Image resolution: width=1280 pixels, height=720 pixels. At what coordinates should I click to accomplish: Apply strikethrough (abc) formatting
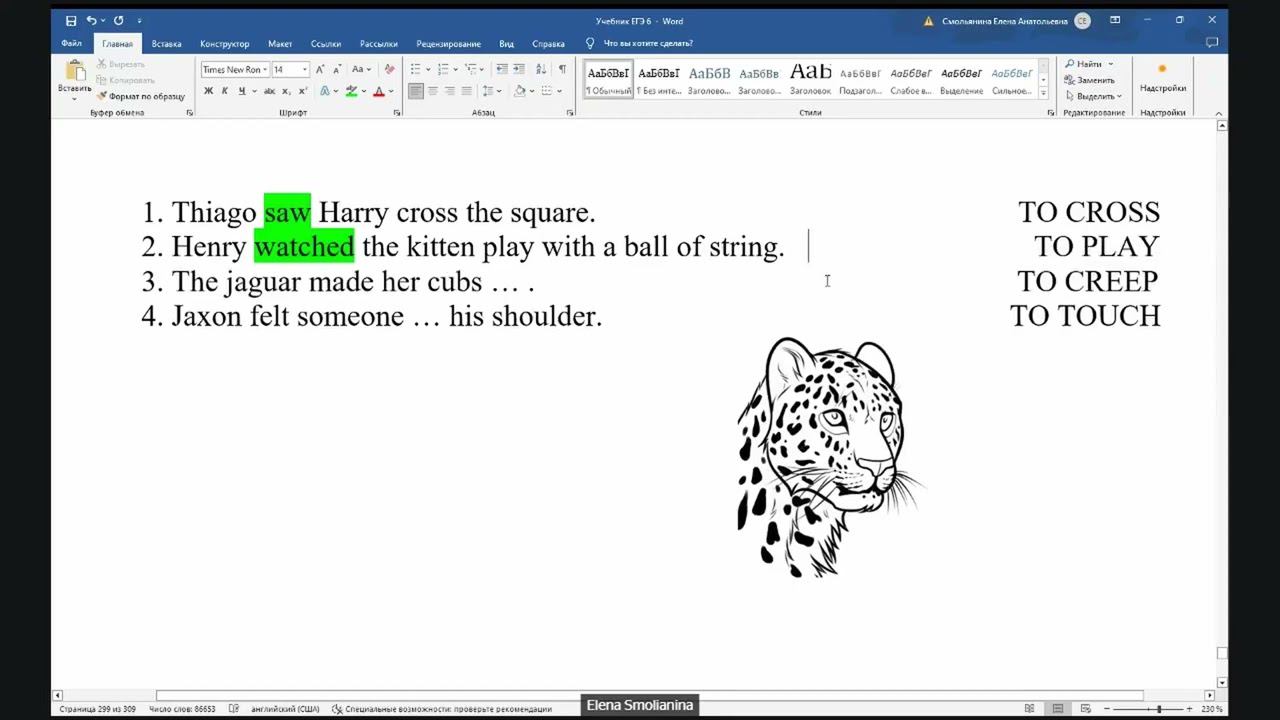269,91
